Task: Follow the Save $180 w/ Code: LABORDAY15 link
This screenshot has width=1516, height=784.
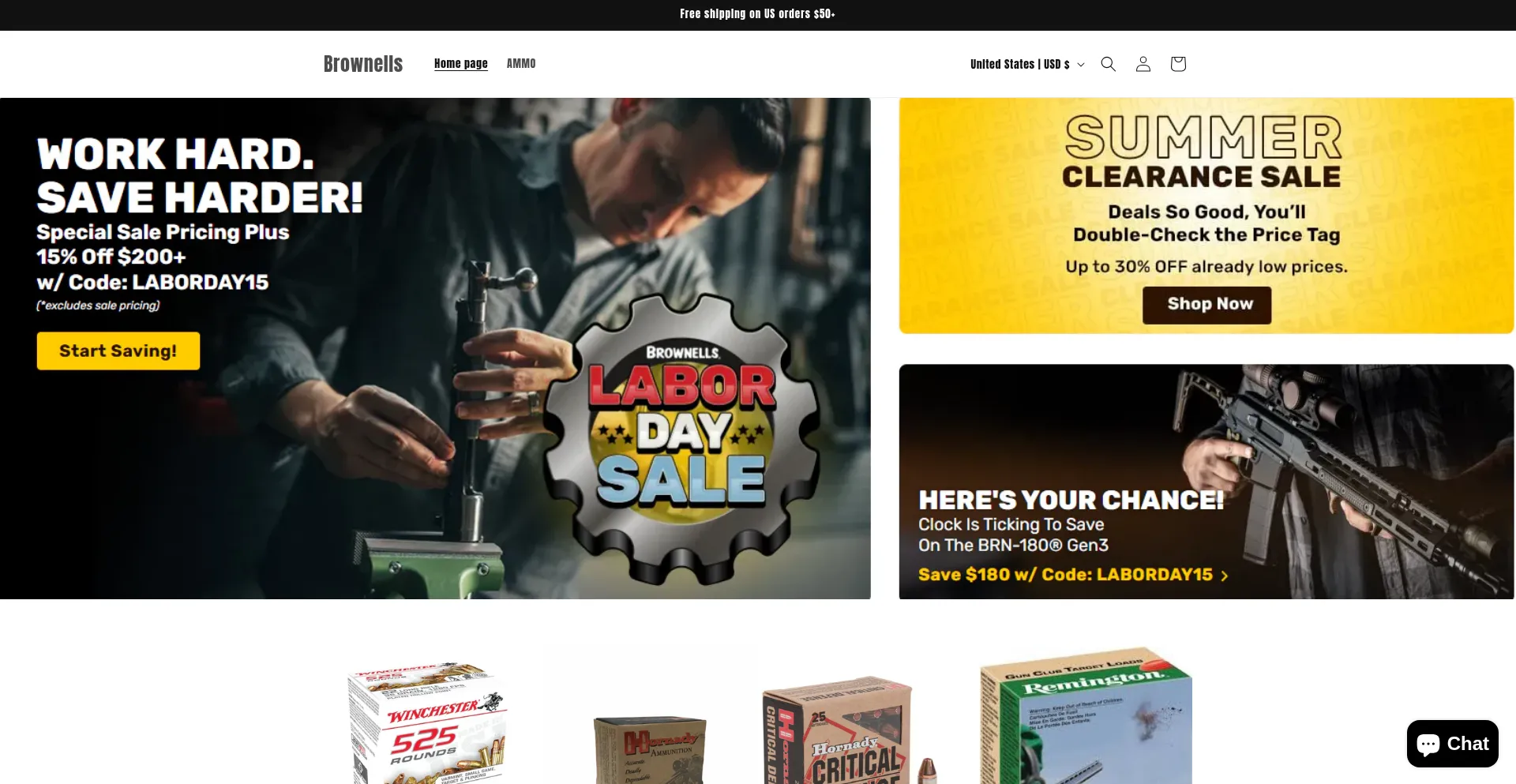Action: (x=1065, y=575)
